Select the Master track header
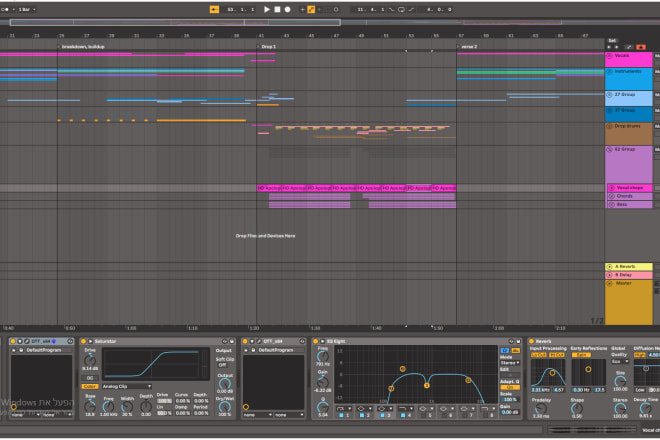The height and width of the screenshot is (440, 660). pyautogui.click(x=629, y=302)
